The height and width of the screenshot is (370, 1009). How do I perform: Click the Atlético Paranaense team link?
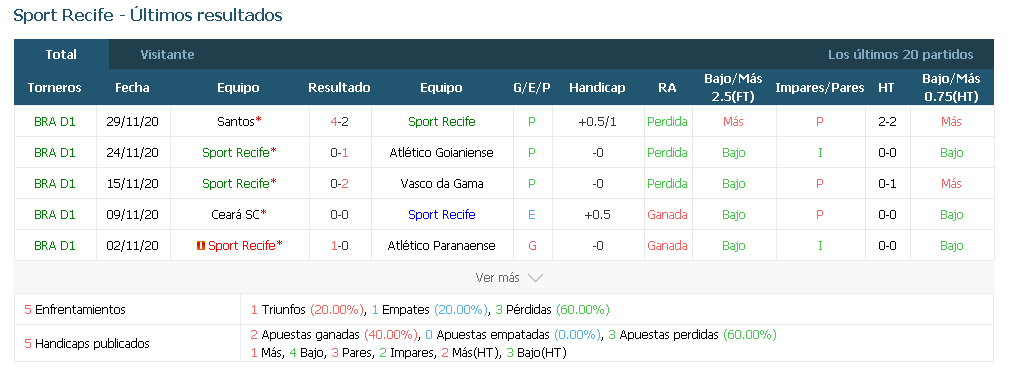click(441, 245)
